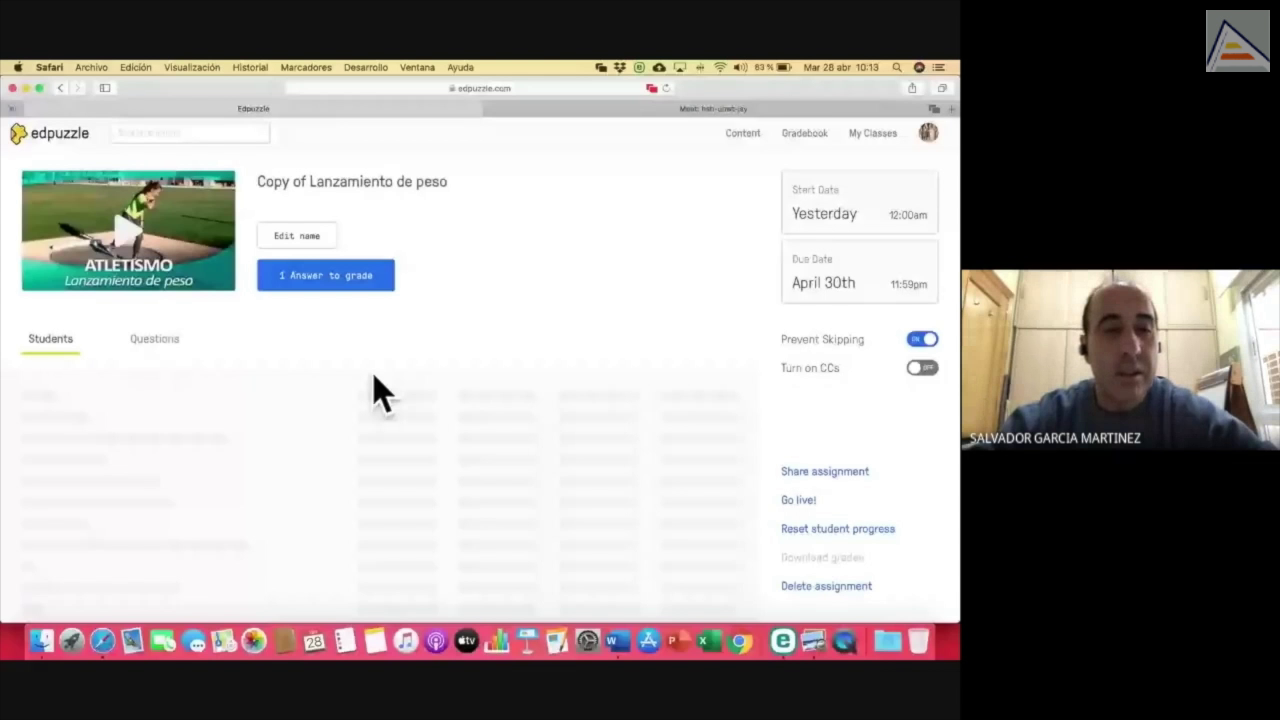Open Gradebook in the top navigation
The width and height of the screenshot is (1280, 720).
[805, 133]
